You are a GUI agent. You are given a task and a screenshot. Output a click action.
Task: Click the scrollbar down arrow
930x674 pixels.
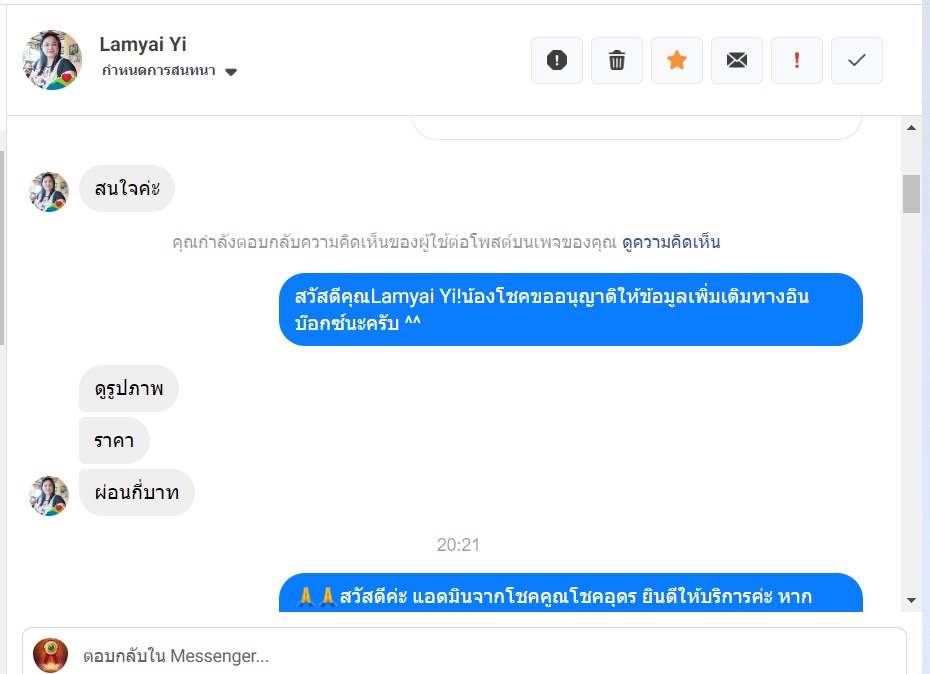(912, 600)
